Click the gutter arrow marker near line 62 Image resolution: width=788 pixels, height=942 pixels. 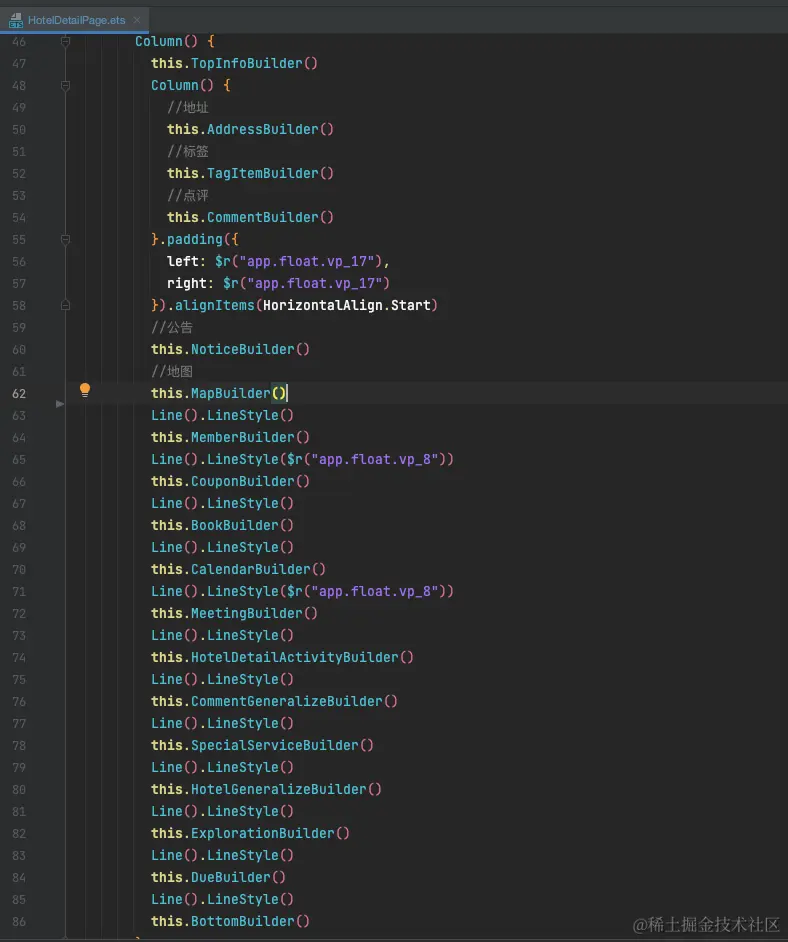(59, 404)
